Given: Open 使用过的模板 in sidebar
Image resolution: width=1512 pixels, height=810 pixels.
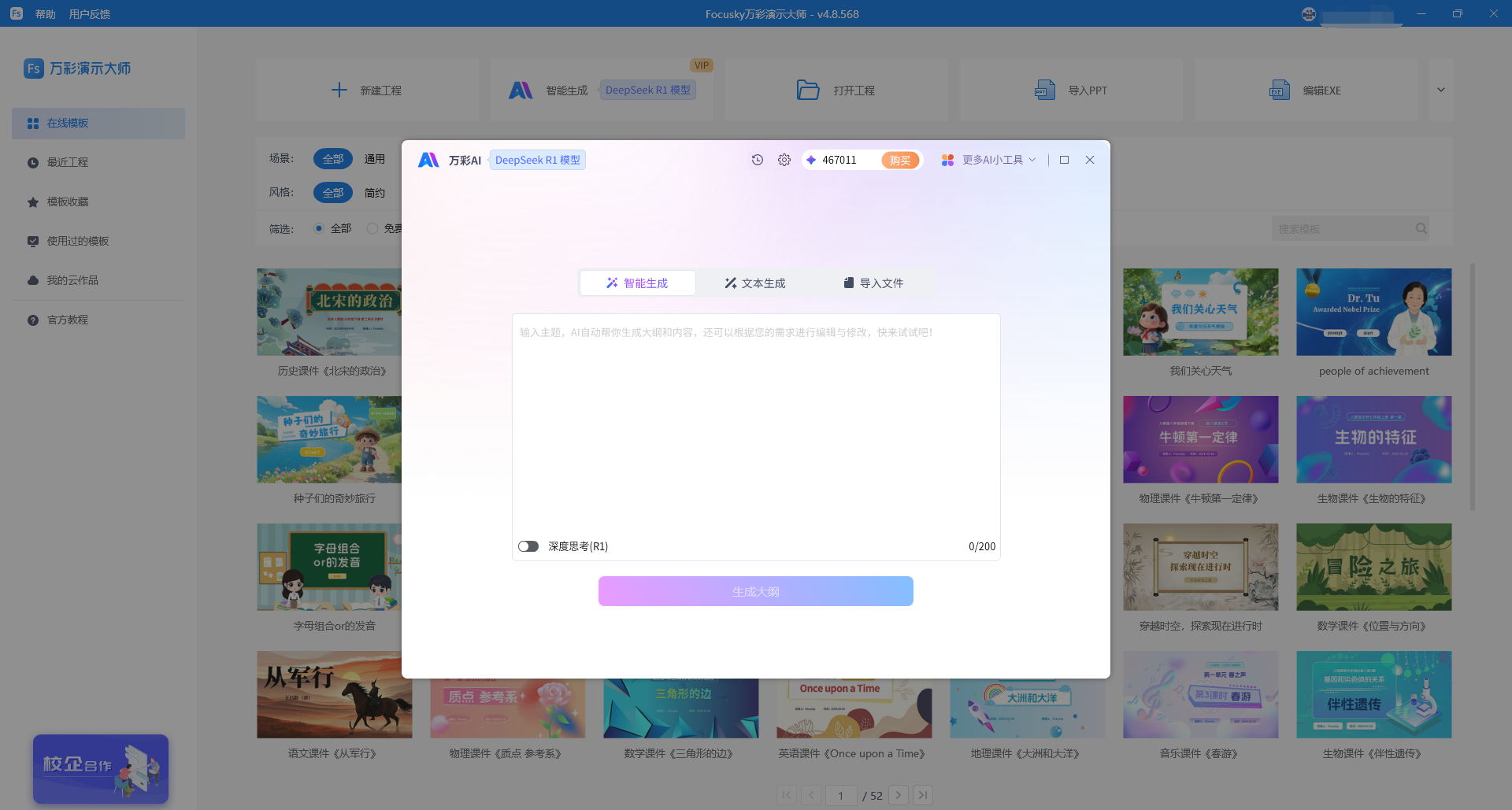Looking at the screenshot, I should [x=98, y=242].
